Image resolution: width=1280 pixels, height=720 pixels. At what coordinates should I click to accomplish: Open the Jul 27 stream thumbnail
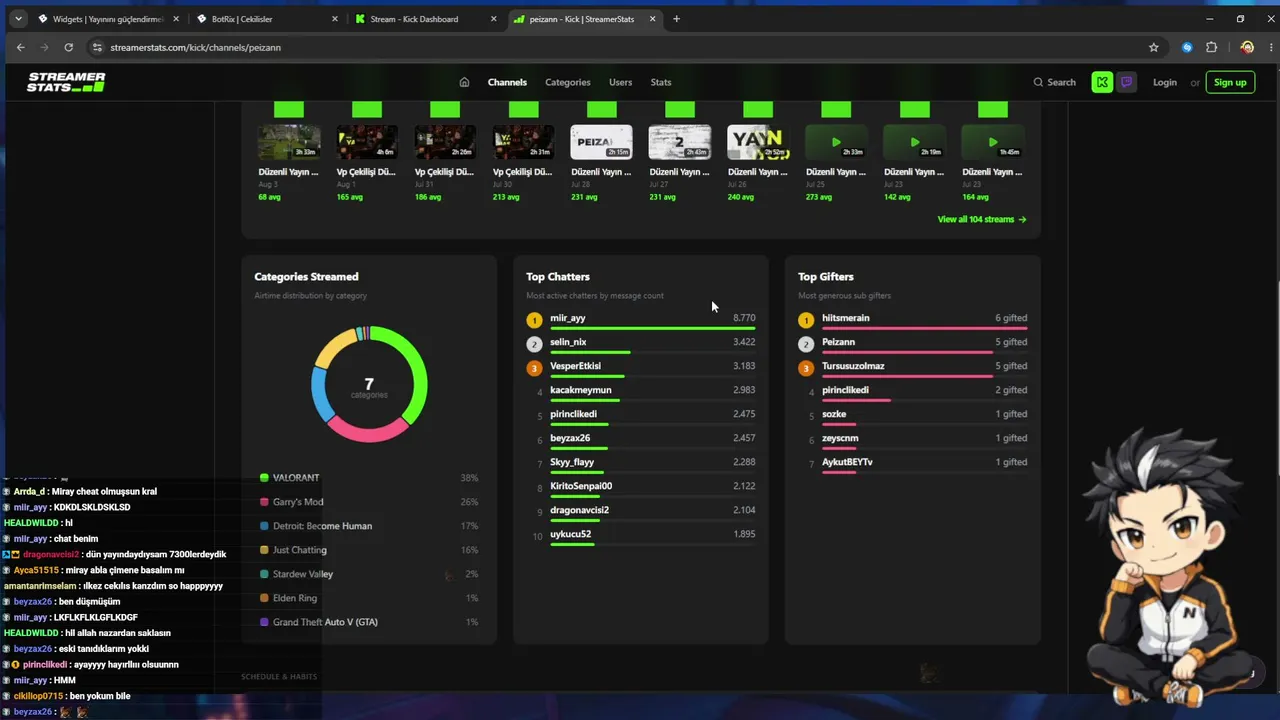click(680, 142)
